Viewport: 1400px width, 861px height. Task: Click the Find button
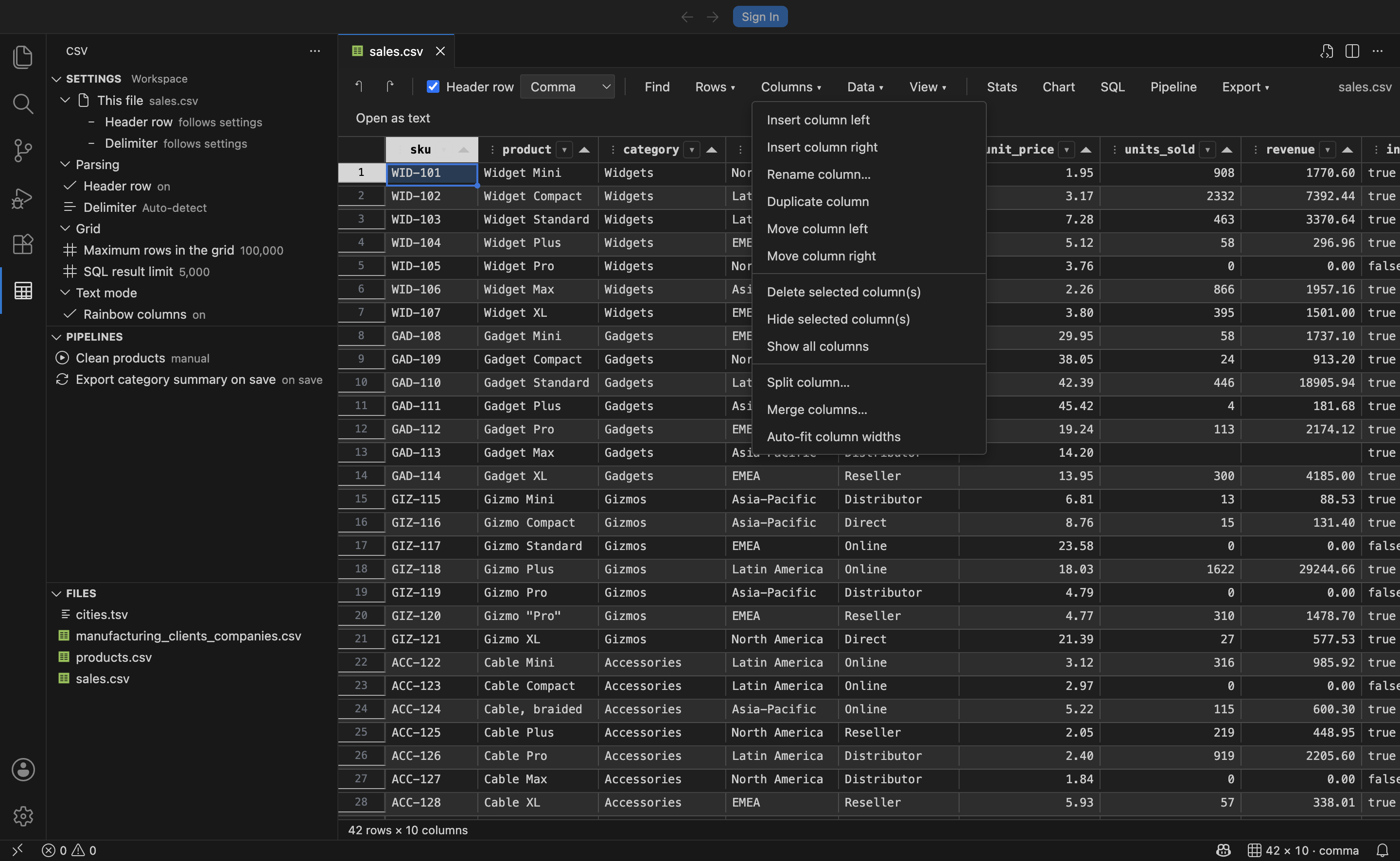657,86
